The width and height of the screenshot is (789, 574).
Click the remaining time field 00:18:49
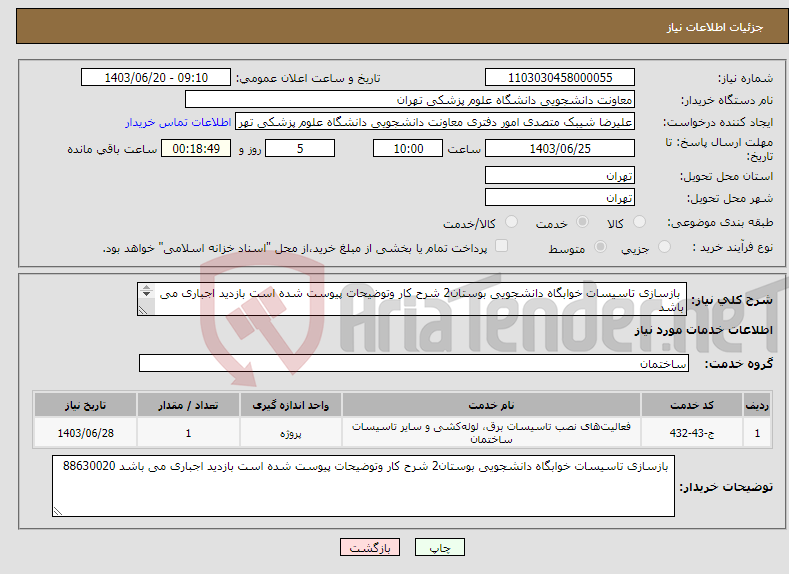pos(196,148)
